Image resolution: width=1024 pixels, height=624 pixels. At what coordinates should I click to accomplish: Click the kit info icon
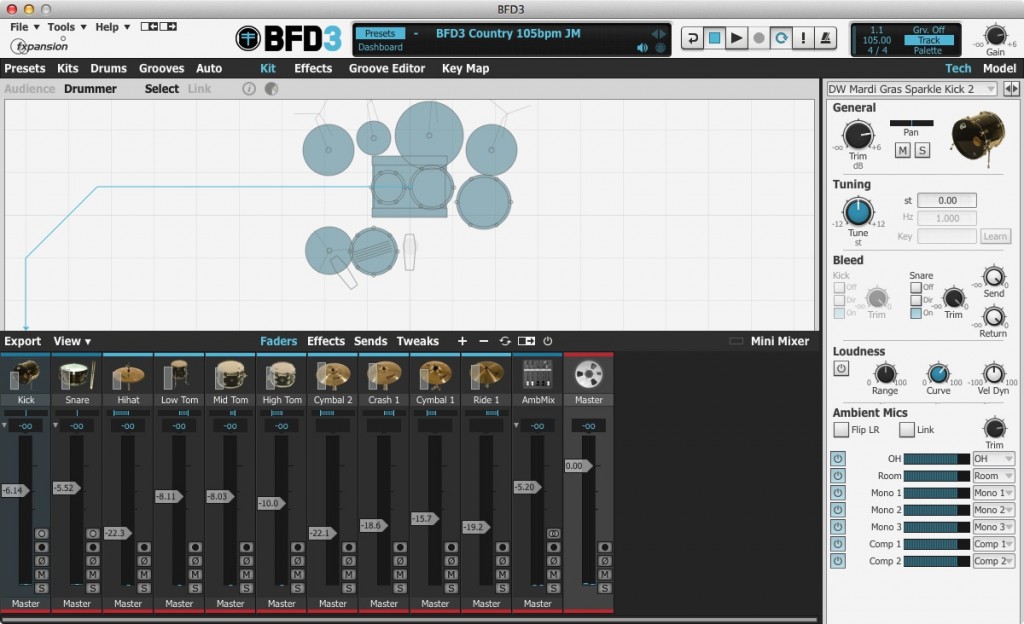(249, 89)
